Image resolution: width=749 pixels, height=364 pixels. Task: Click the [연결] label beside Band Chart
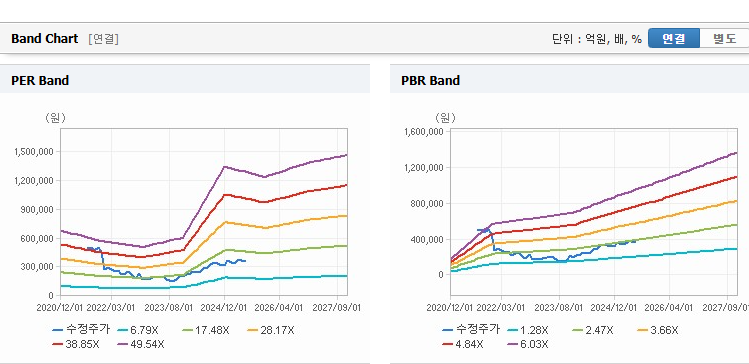pyautogui.click(x=104, y=39)
